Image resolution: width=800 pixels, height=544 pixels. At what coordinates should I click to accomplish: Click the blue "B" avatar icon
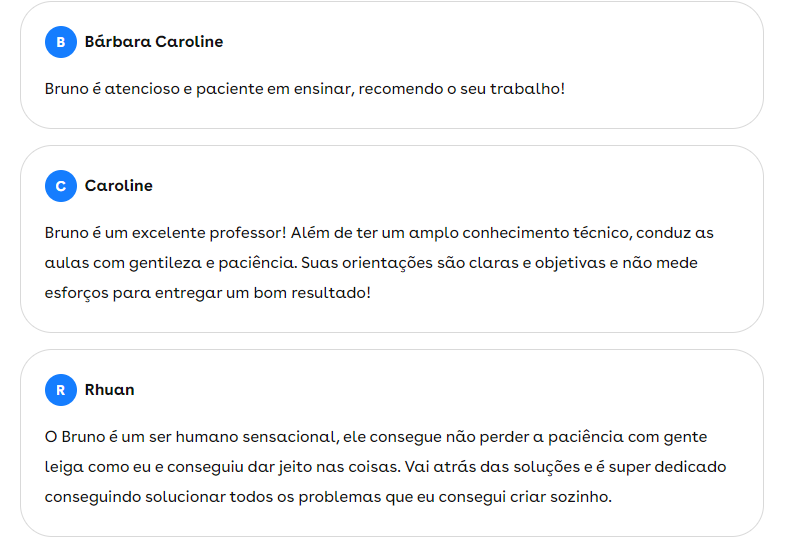coord(61,42)
